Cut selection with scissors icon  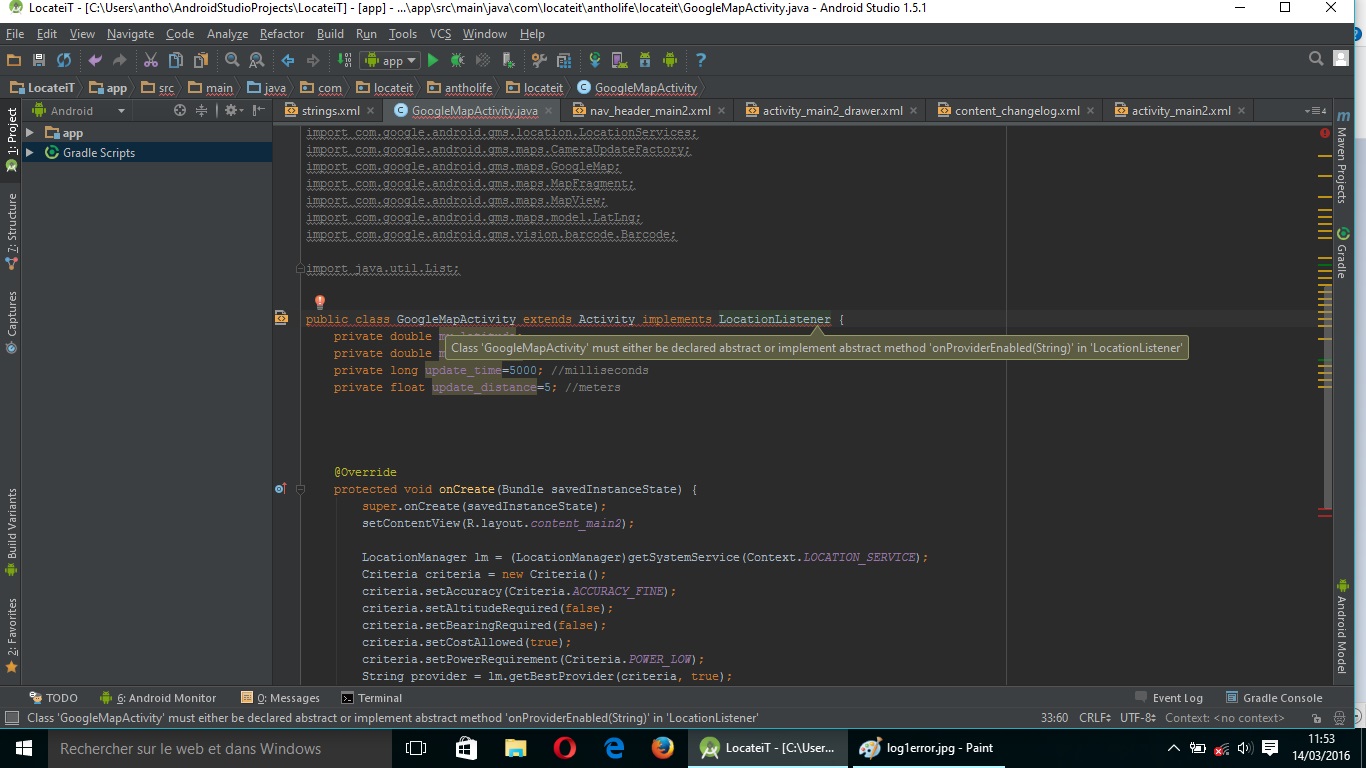point(151,60)
